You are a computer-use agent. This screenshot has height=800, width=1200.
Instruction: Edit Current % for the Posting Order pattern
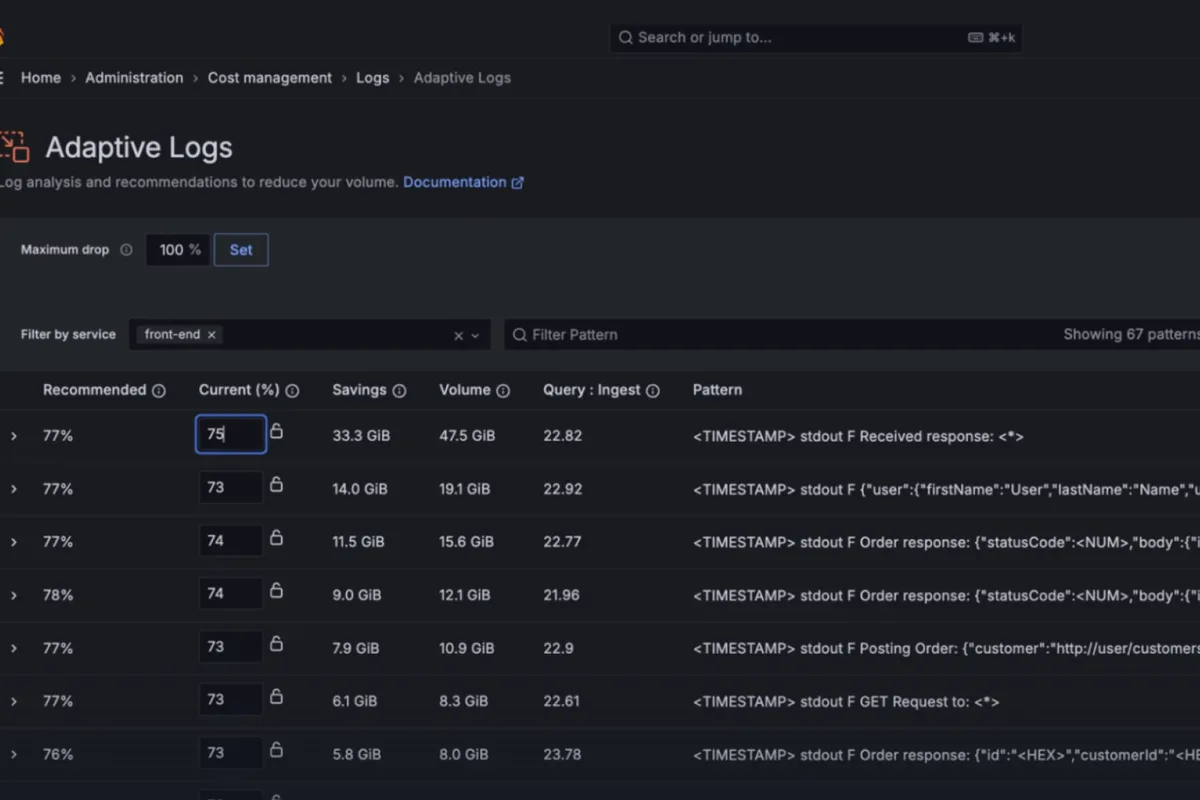point(231,647)
